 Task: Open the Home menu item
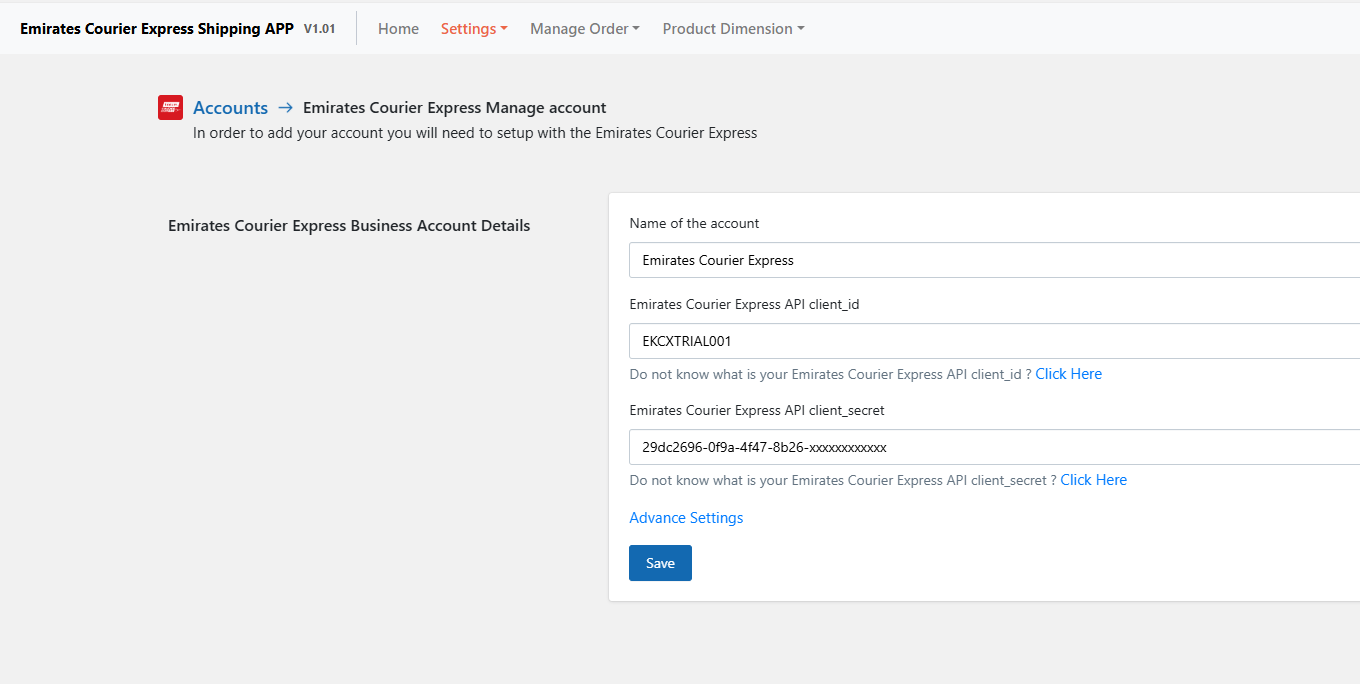click(398, 29)
